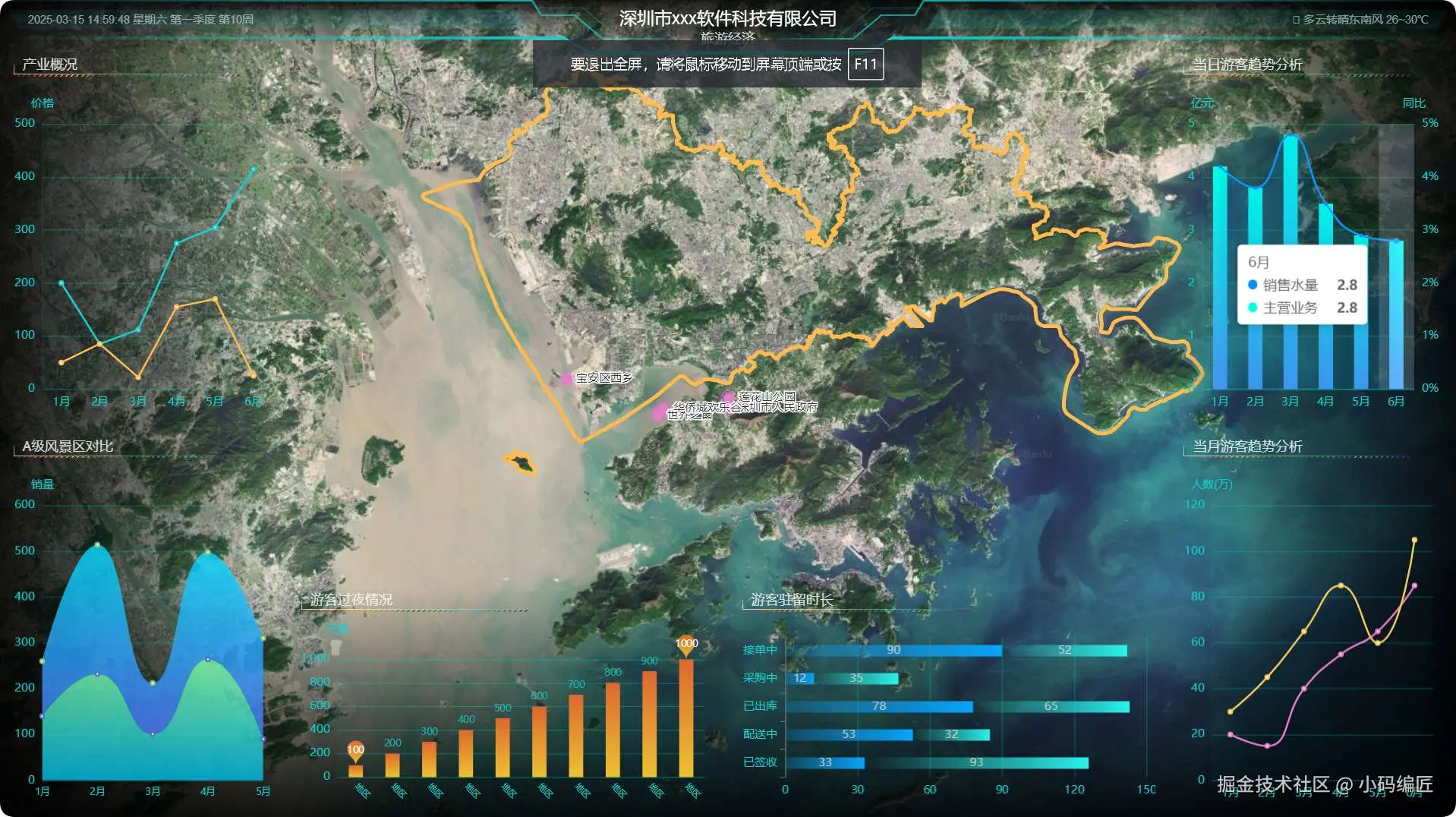Click the date and time in header
1456x817 pixels.
[x=140, y=19]
